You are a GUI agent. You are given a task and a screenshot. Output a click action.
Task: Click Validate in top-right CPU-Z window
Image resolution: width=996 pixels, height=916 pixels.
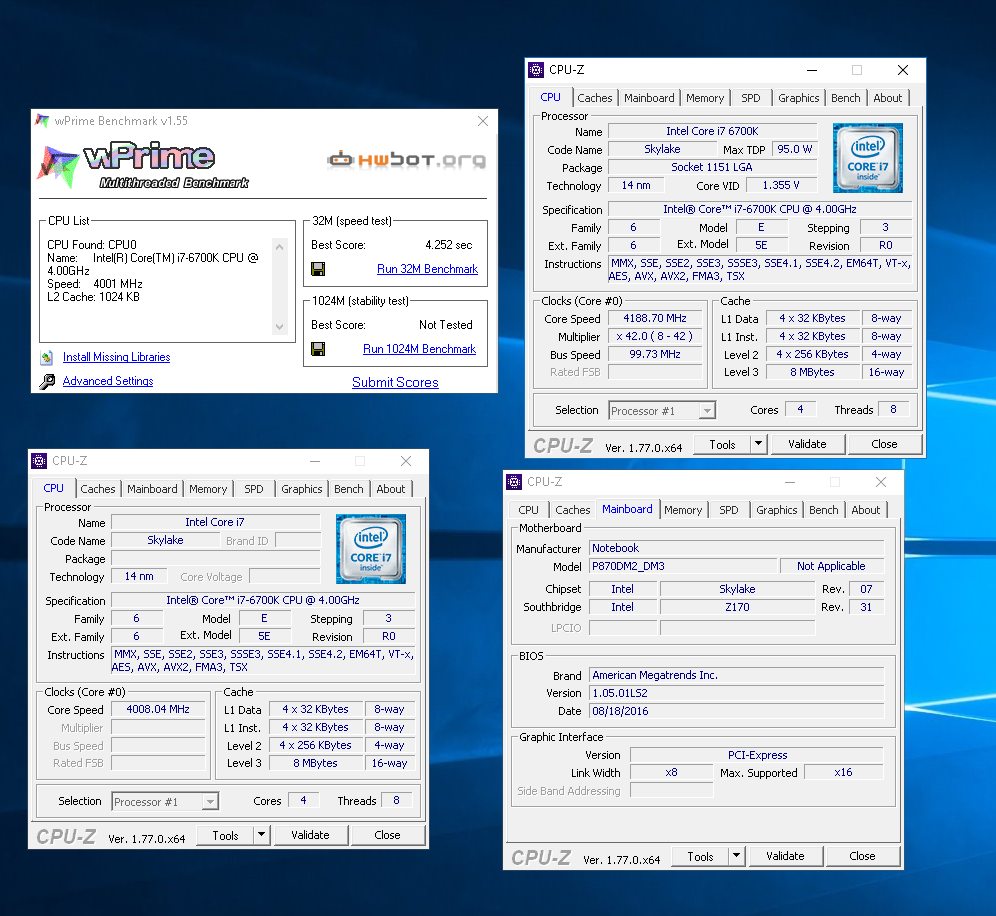click(x=807, y=444)
